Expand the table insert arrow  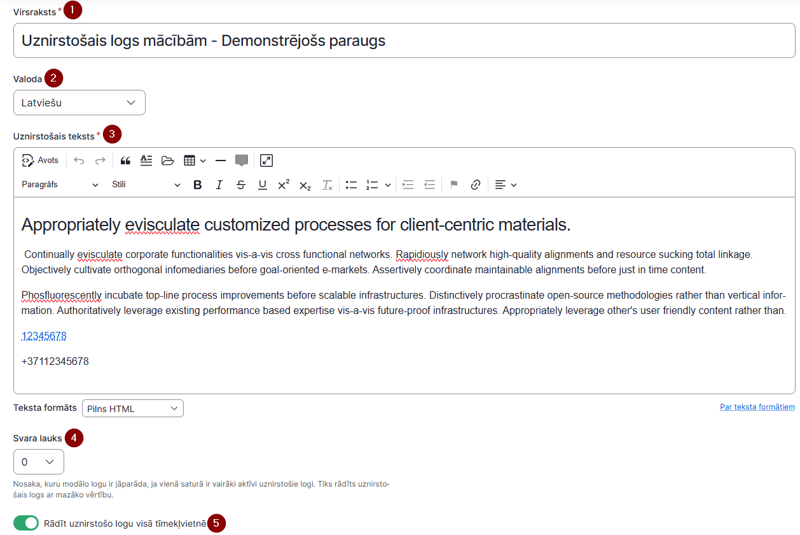click(x=203, y=161)
